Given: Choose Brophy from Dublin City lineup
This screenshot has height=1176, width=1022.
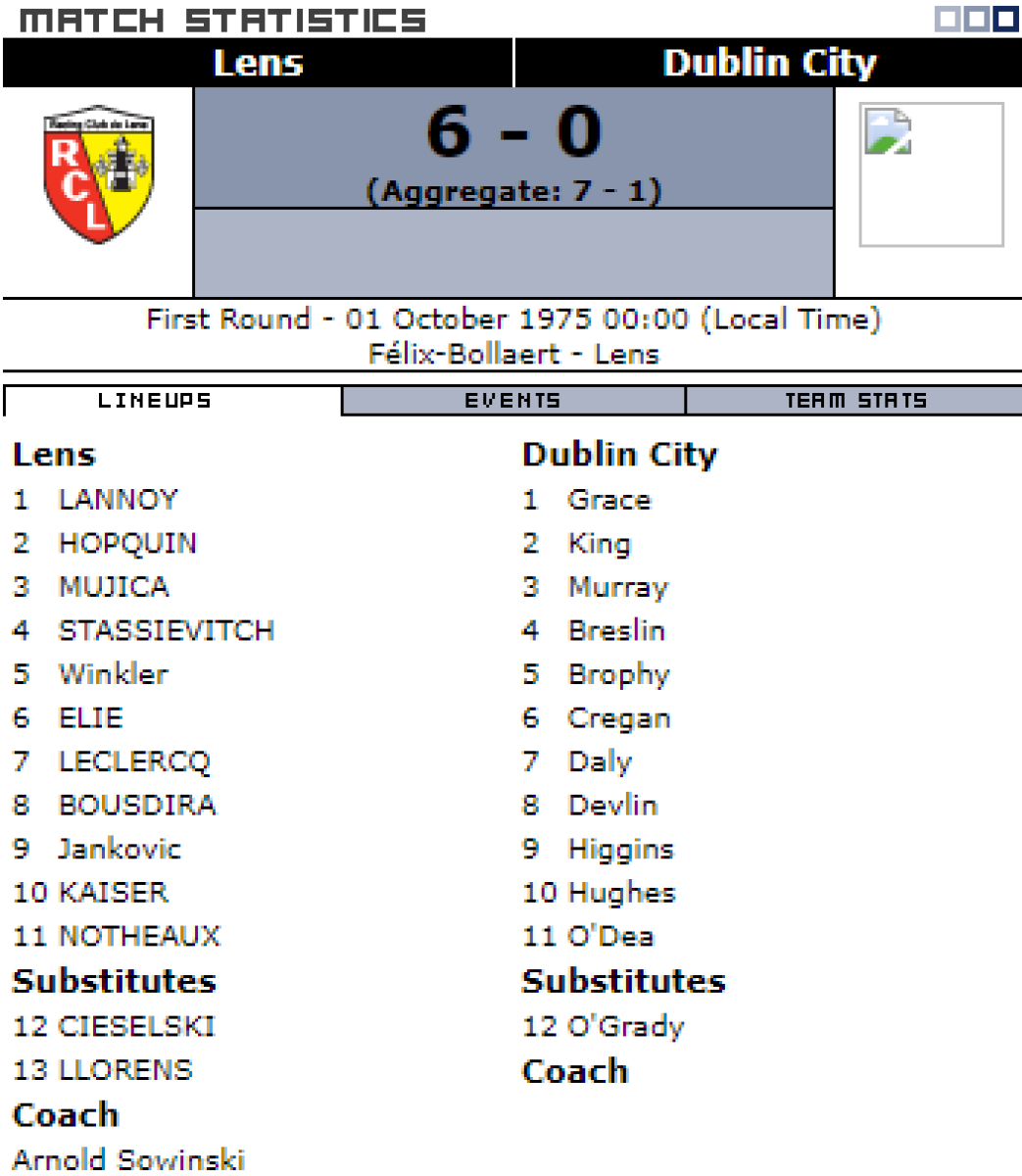Looking at the screenshot, I should [618, 674].
